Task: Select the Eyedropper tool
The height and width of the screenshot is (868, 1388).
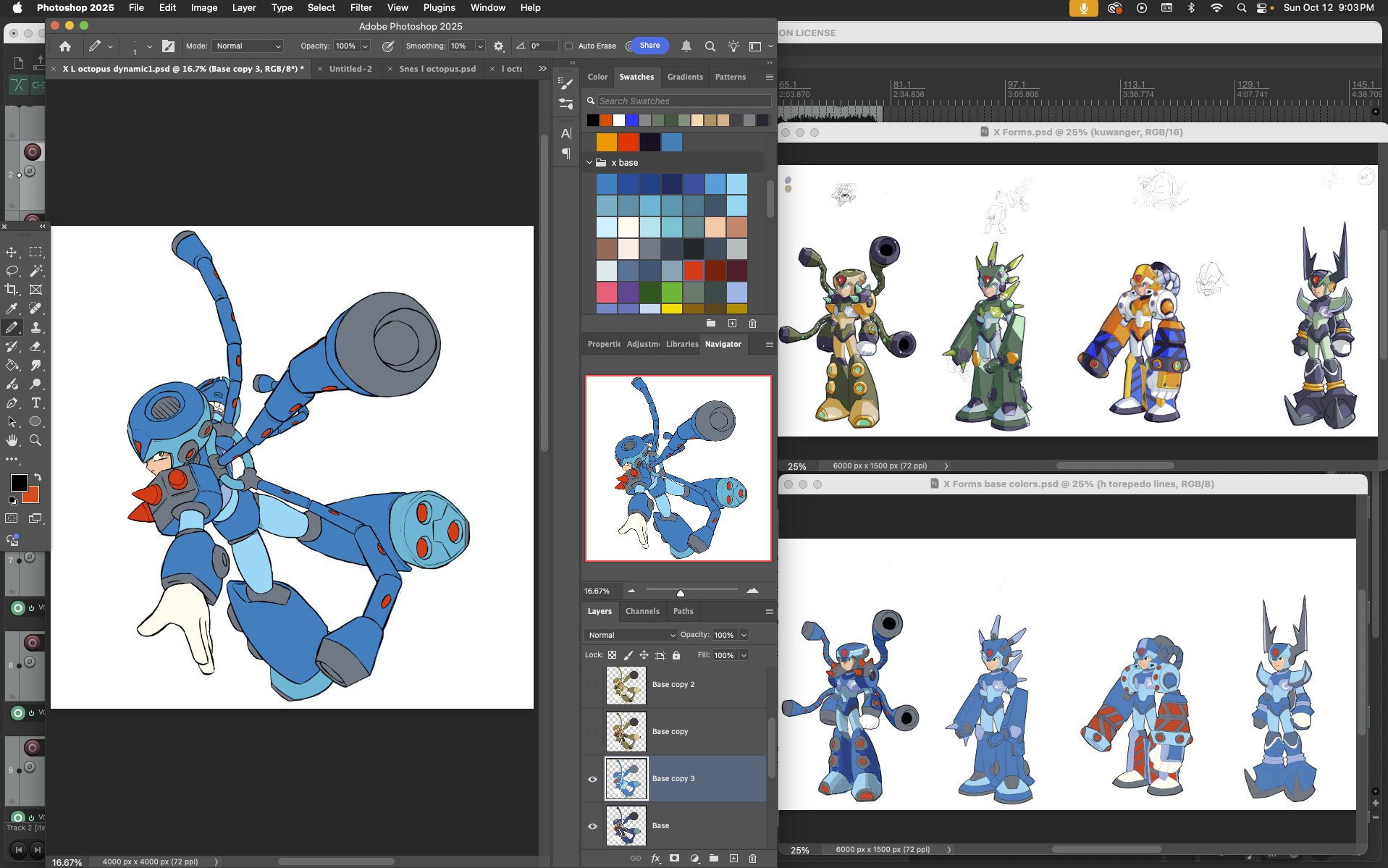Action: (x=12, y=308)
